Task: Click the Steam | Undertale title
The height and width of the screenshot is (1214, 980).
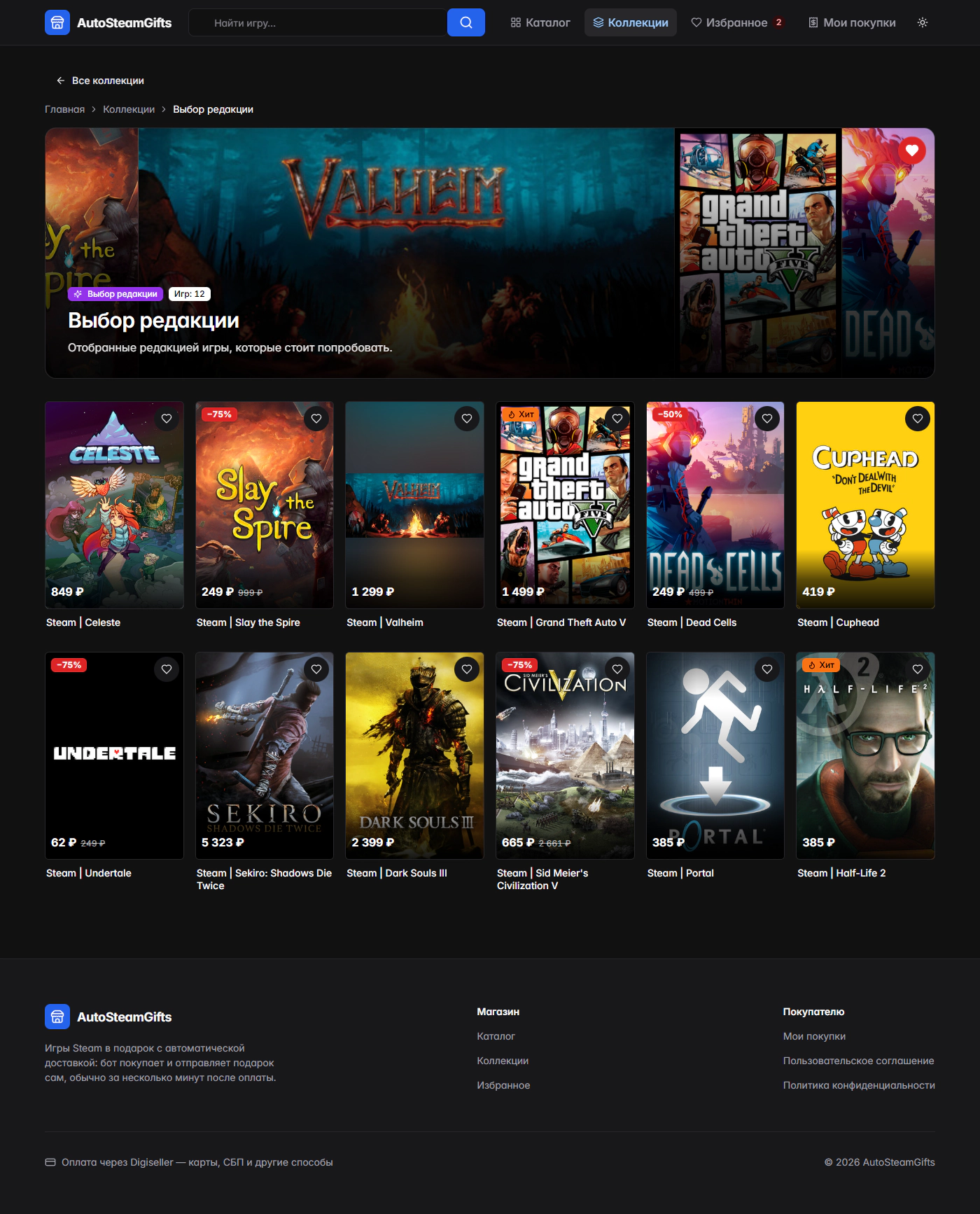Action: tap(89, 873)
